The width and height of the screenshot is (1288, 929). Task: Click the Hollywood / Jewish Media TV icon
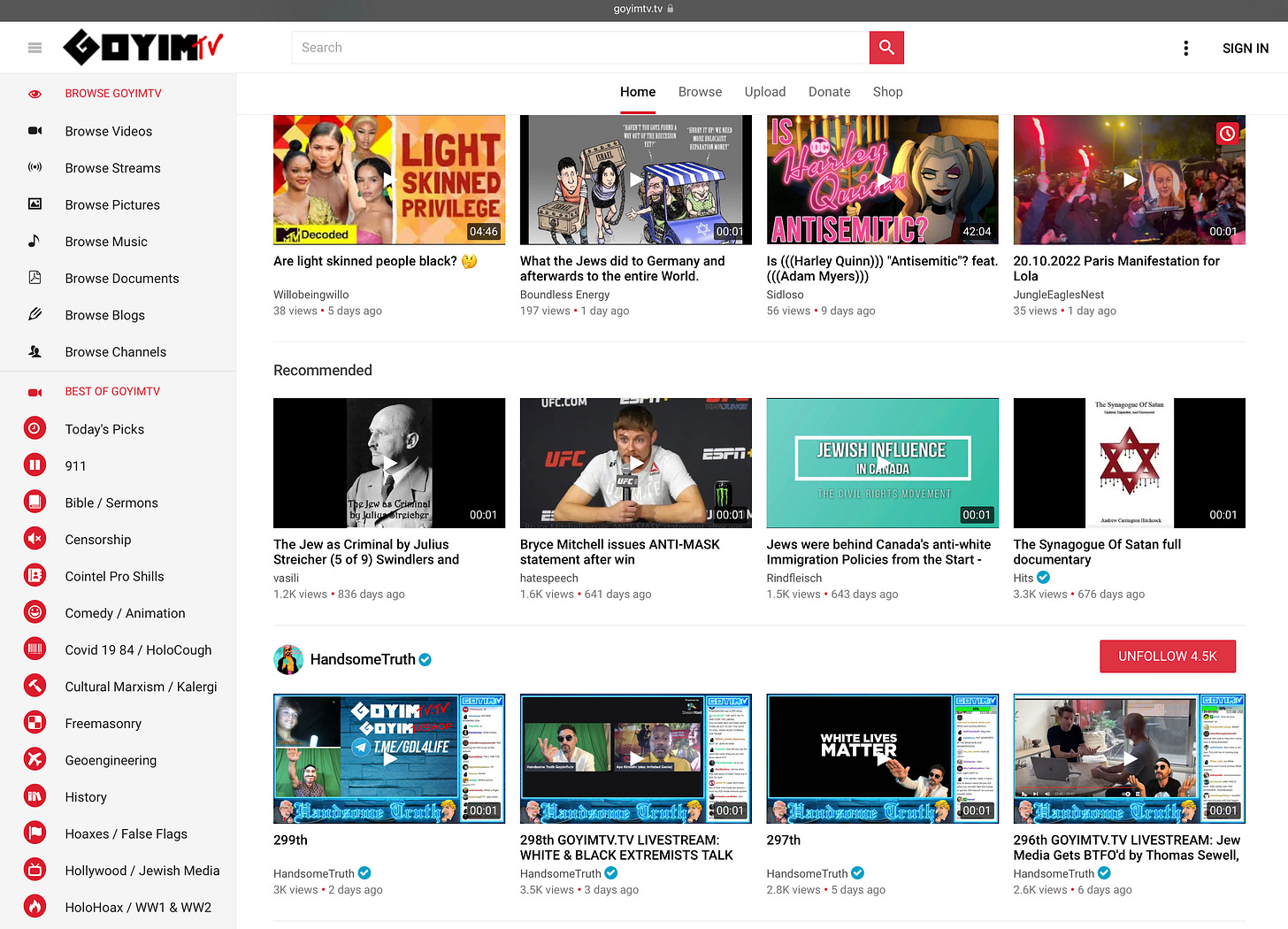(x=34, y=870)
